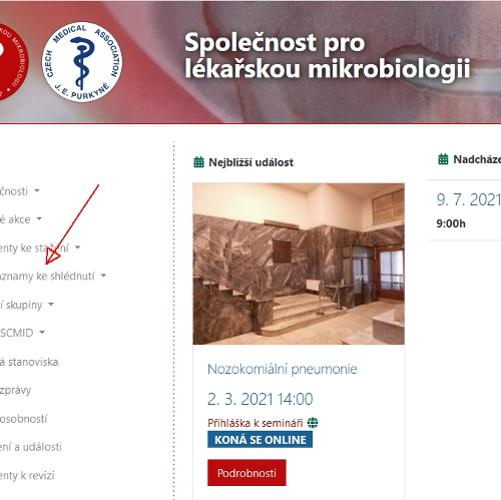This screenshot has width=501, height=500.
Task: Open 'a události' sidebar entry
Action: point(31,447)
